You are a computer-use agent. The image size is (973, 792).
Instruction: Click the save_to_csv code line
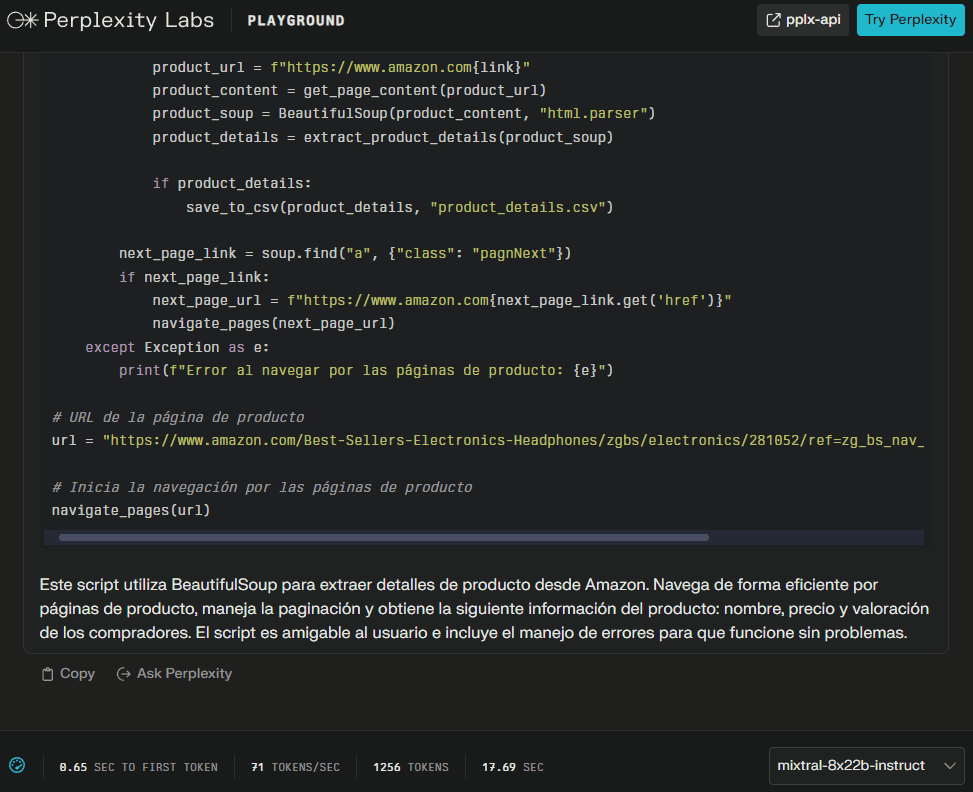[x=400, y=207]
